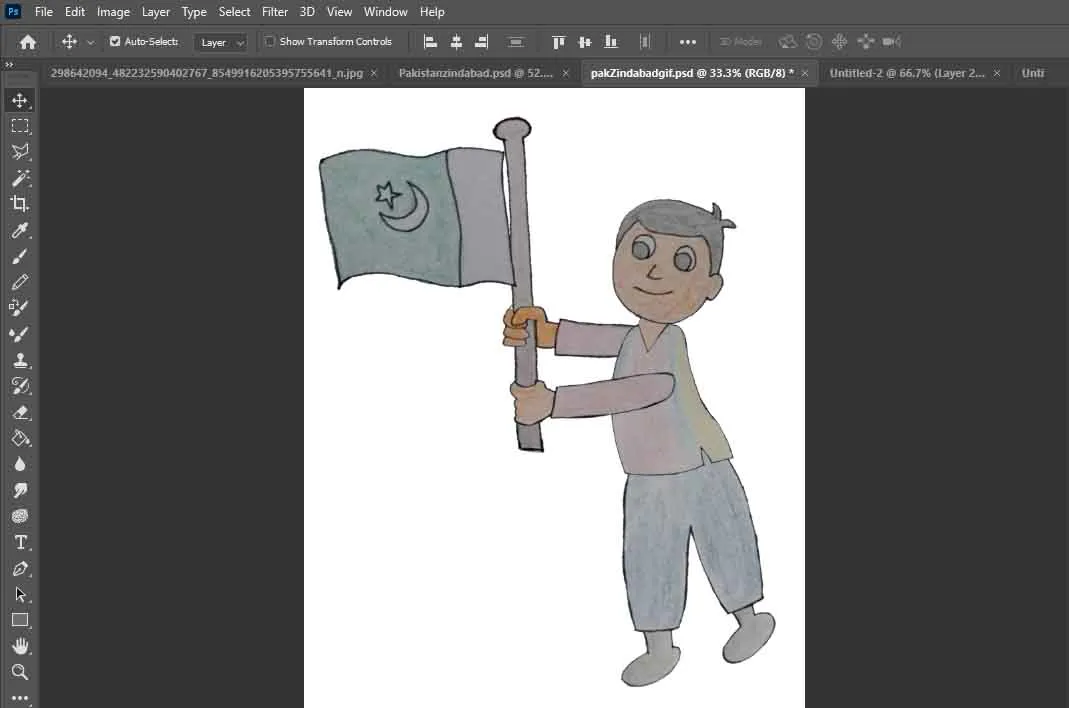1069x708 pixels.
Task: Select the Crop tool
Action: click(19, 204)
